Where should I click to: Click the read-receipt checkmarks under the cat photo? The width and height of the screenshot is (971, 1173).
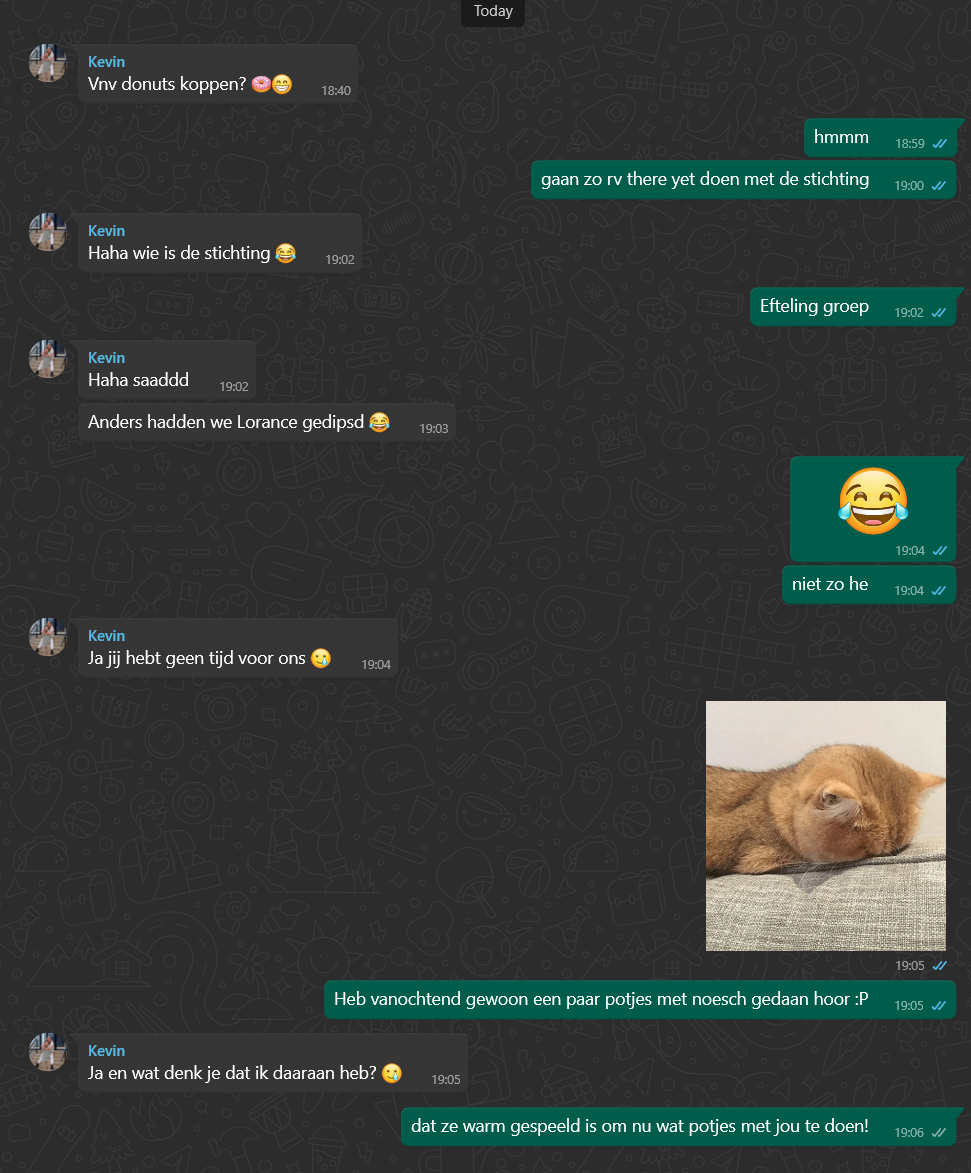point(940,966)
